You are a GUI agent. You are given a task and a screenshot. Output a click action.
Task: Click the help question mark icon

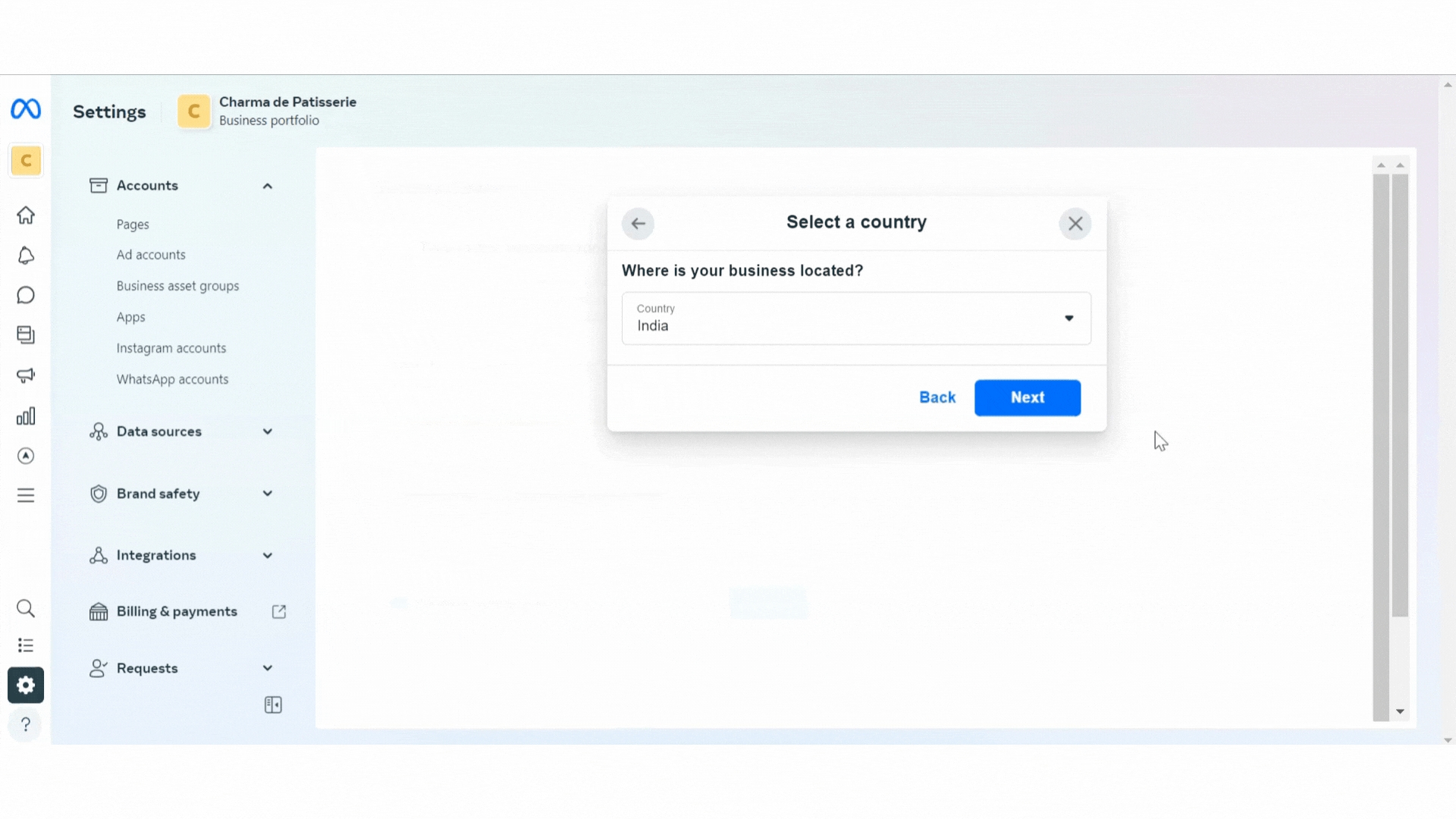(26, 725)
